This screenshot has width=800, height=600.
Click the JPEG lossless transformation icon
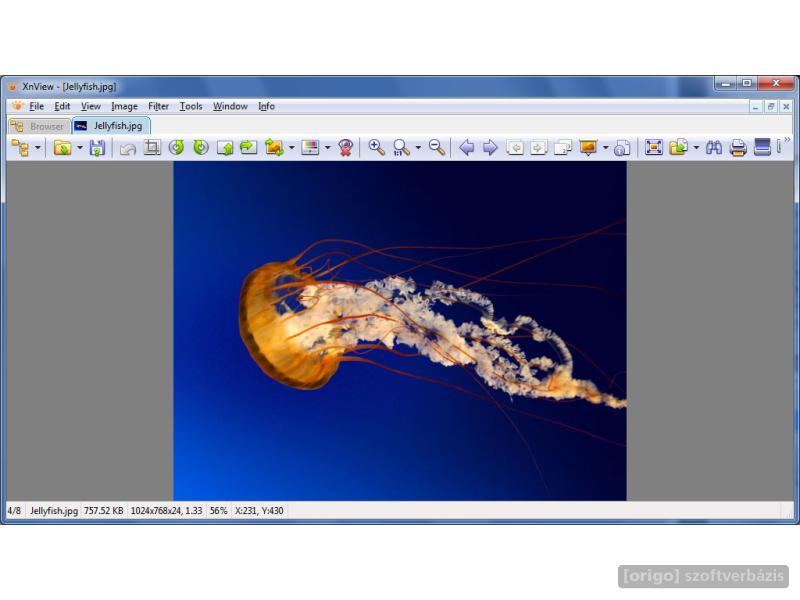pos(274,148)
